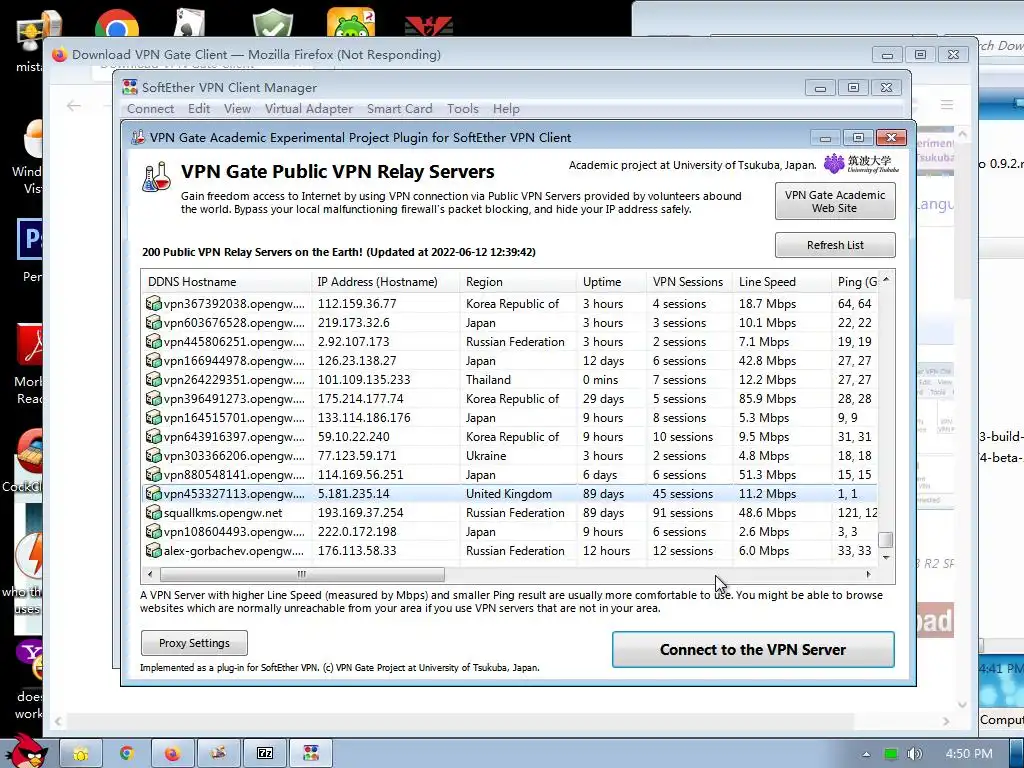This screenshot has width=1024, height=768.
Task: Sort by Uptime column header
Action: tap(611, 282)
